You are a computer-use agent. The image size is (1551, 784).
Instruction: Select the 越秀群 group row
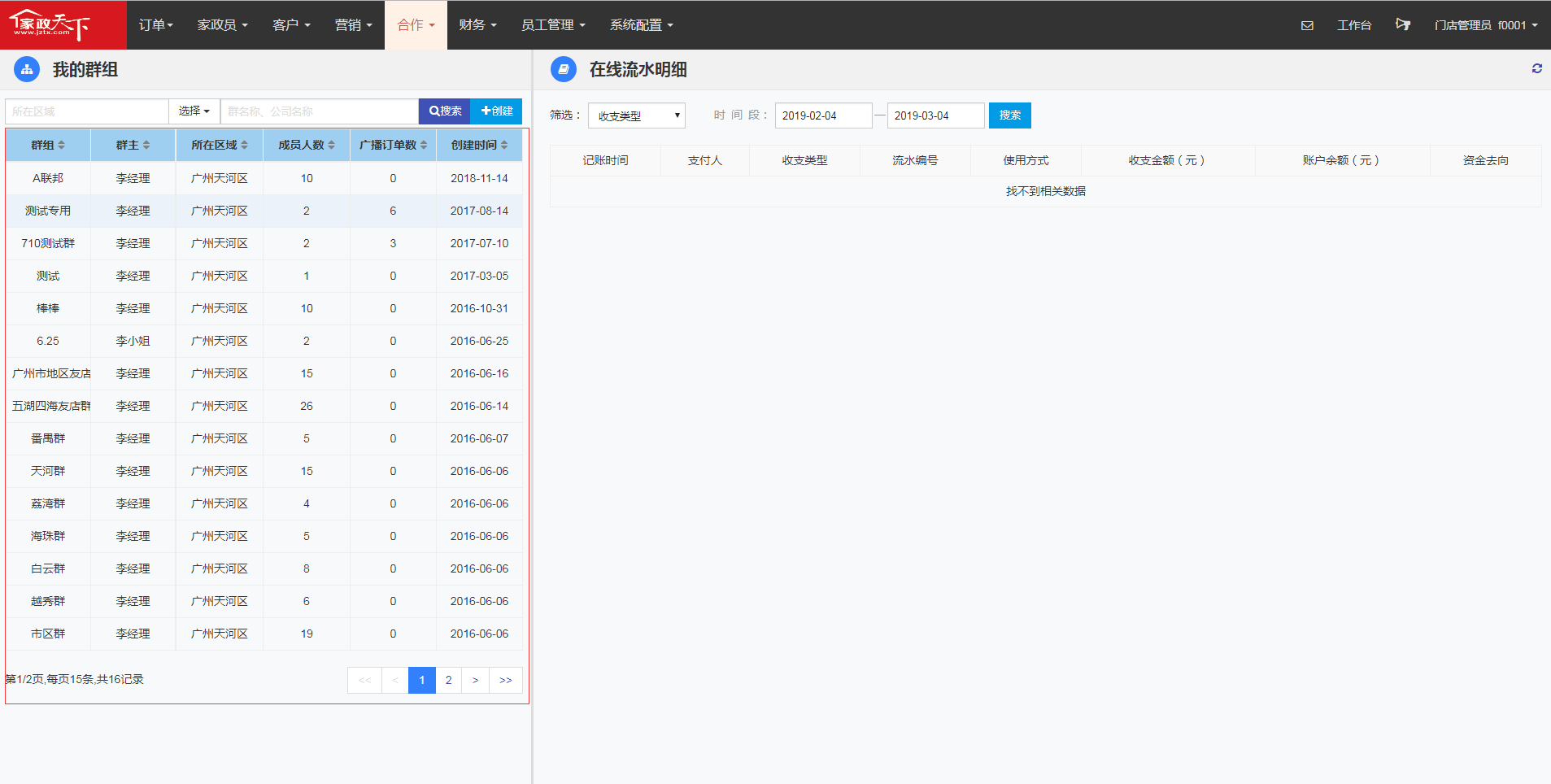(x=264, y=601)
